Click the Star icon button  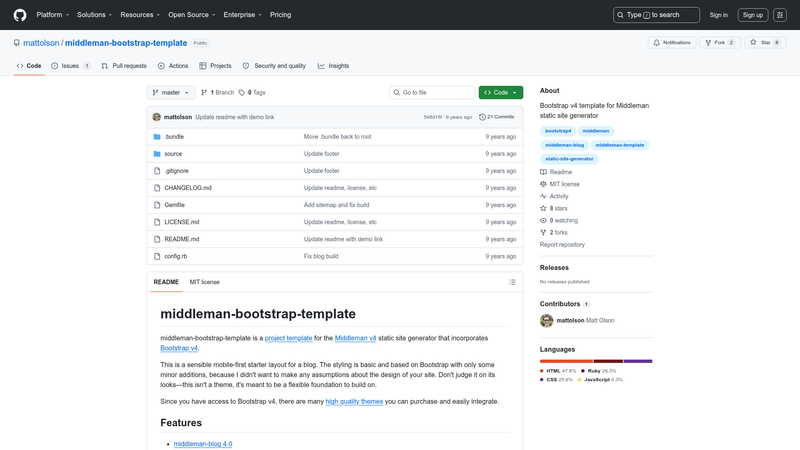pos(753,42)
